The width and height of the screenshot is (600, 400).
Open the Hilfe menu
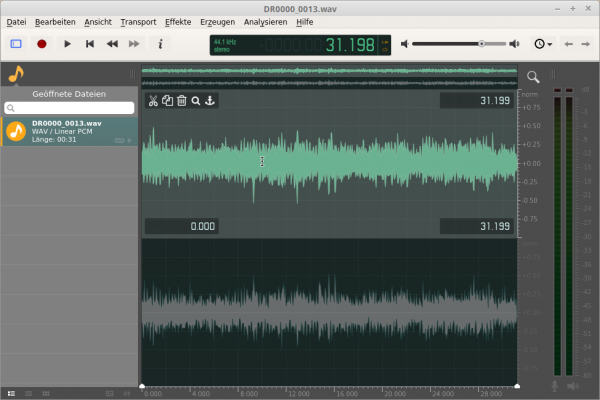[x=305, y=22]
